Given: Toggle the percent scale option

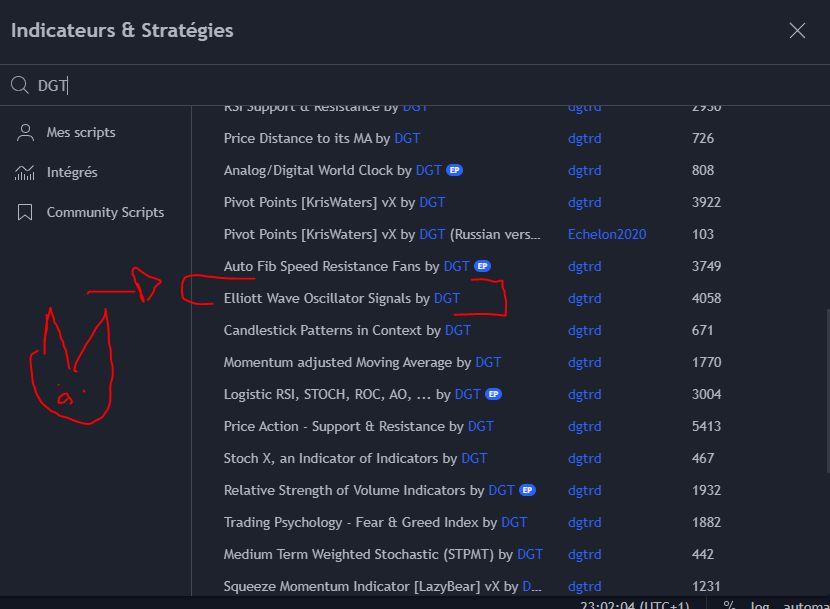Looking at the screenshot, I should [728, 605].
